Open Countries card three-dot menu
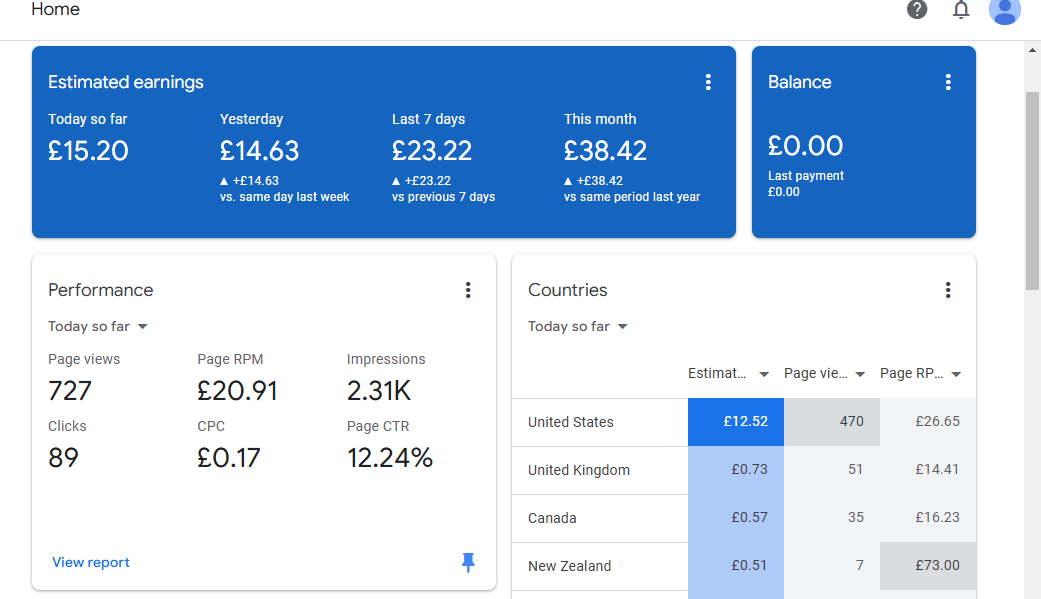Screen dimensions: 1041x599 pyautogui.click(x=948, y=290)
